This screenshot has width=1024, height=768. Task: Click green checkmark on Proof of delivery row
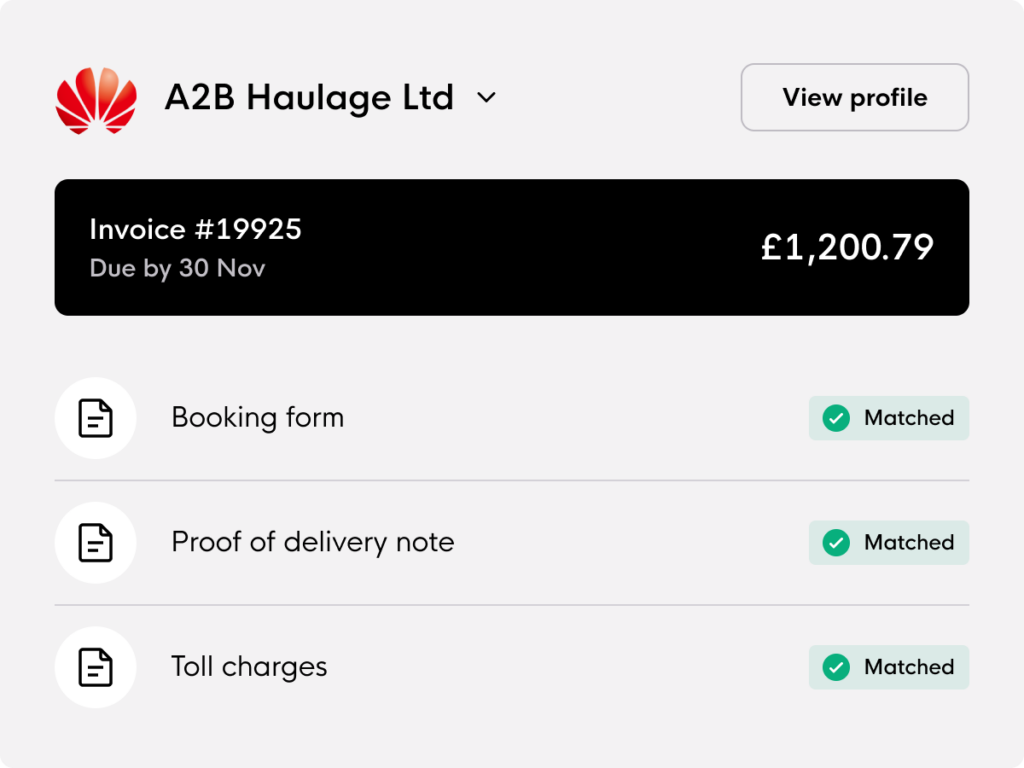(x=836, y=543)
